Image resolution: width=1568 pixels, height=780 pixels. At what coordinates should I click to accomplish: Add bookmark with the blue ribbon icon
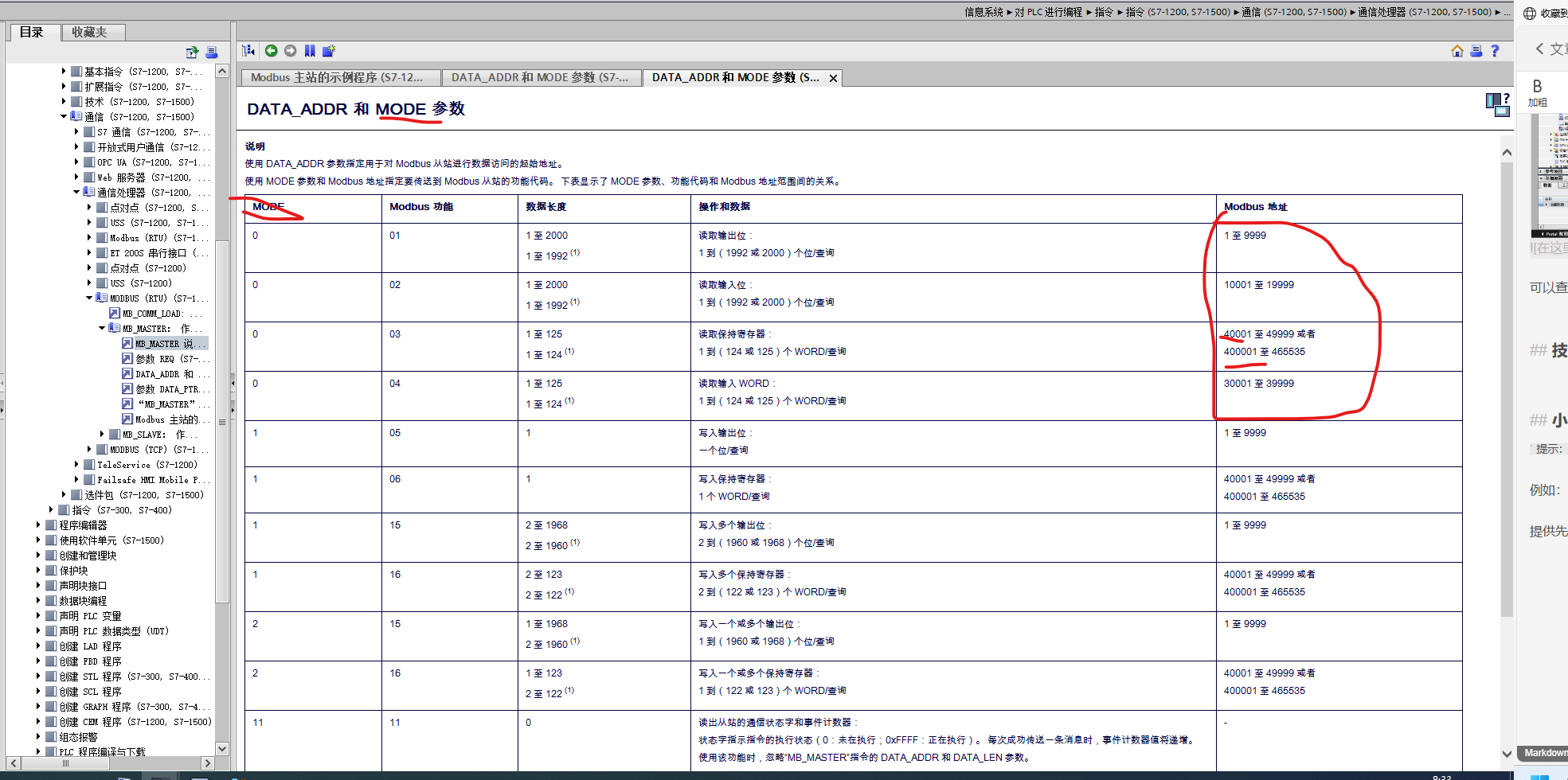(310, 50)
